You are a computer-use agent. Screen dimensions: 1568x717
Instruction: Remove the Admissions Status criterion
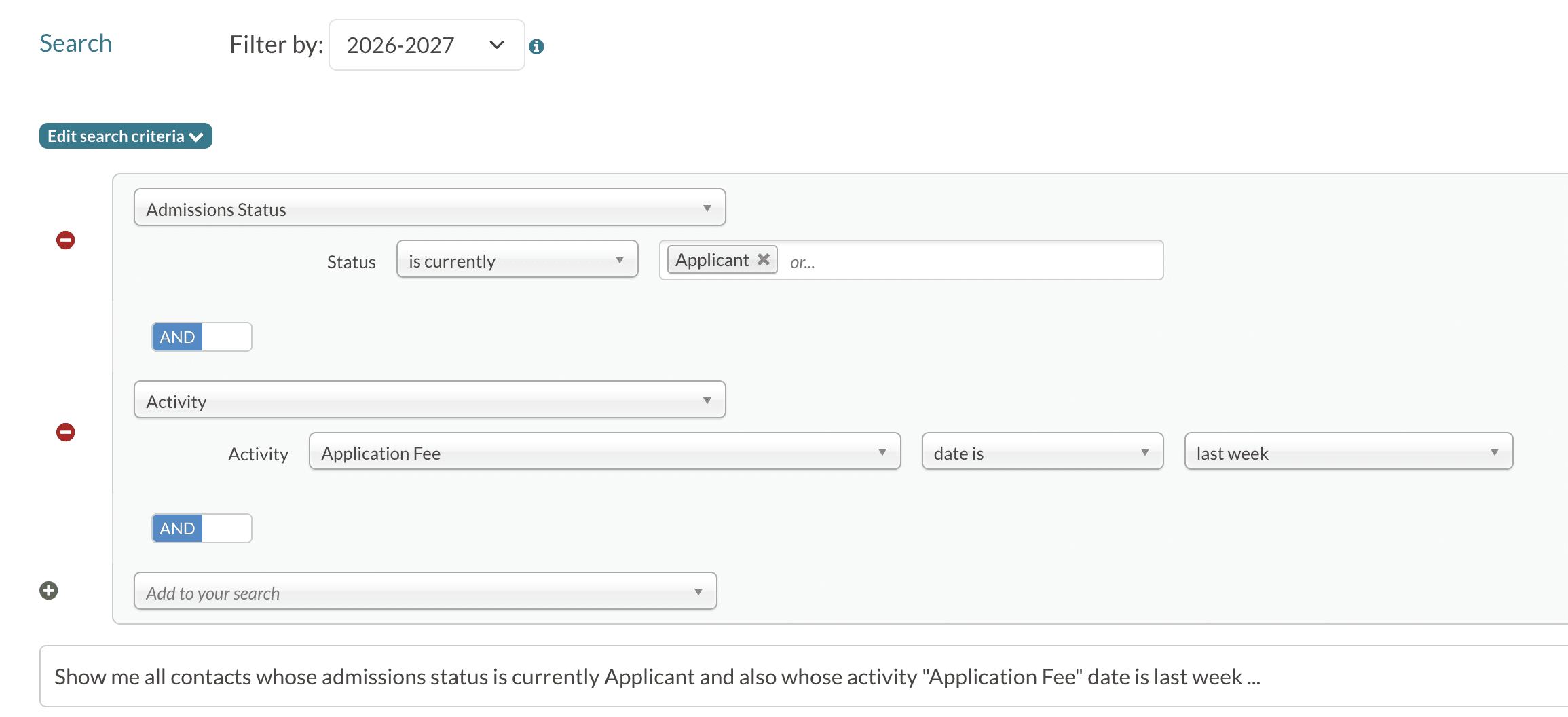(65, 240)
